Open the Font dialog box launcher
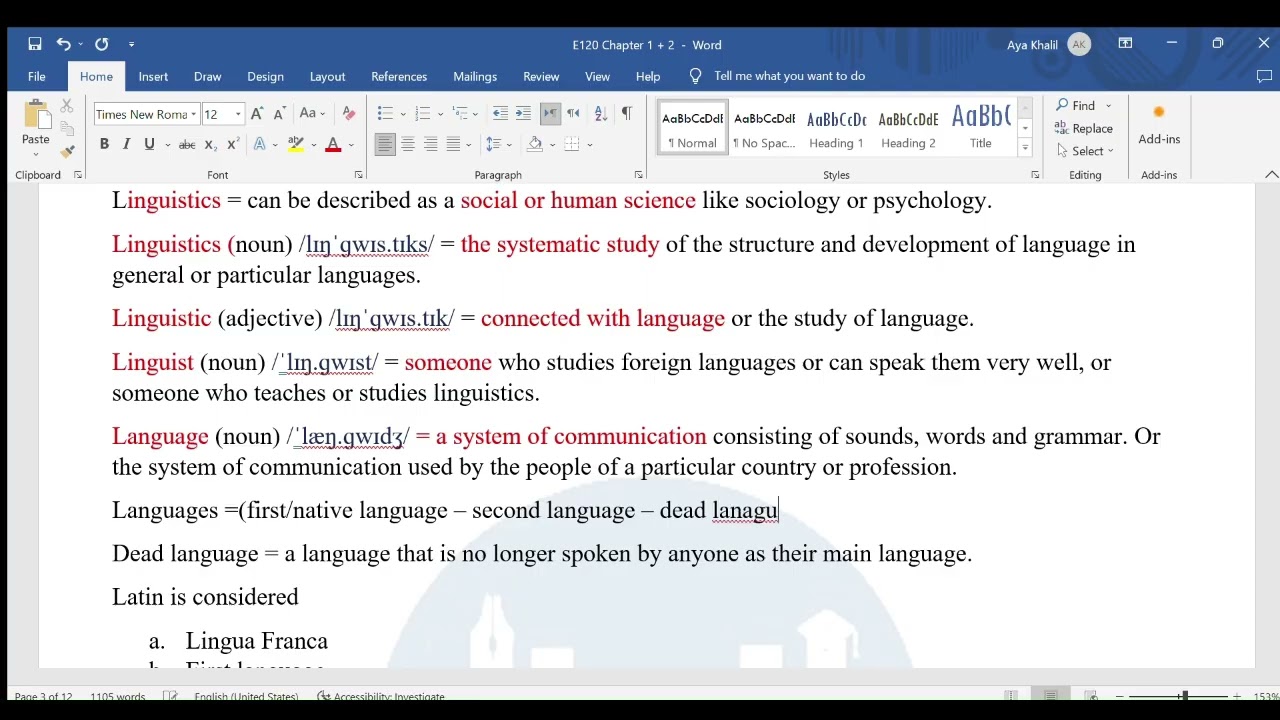Screen dimensions: 1280x720 pyautogui.click(x=358, y=175)
